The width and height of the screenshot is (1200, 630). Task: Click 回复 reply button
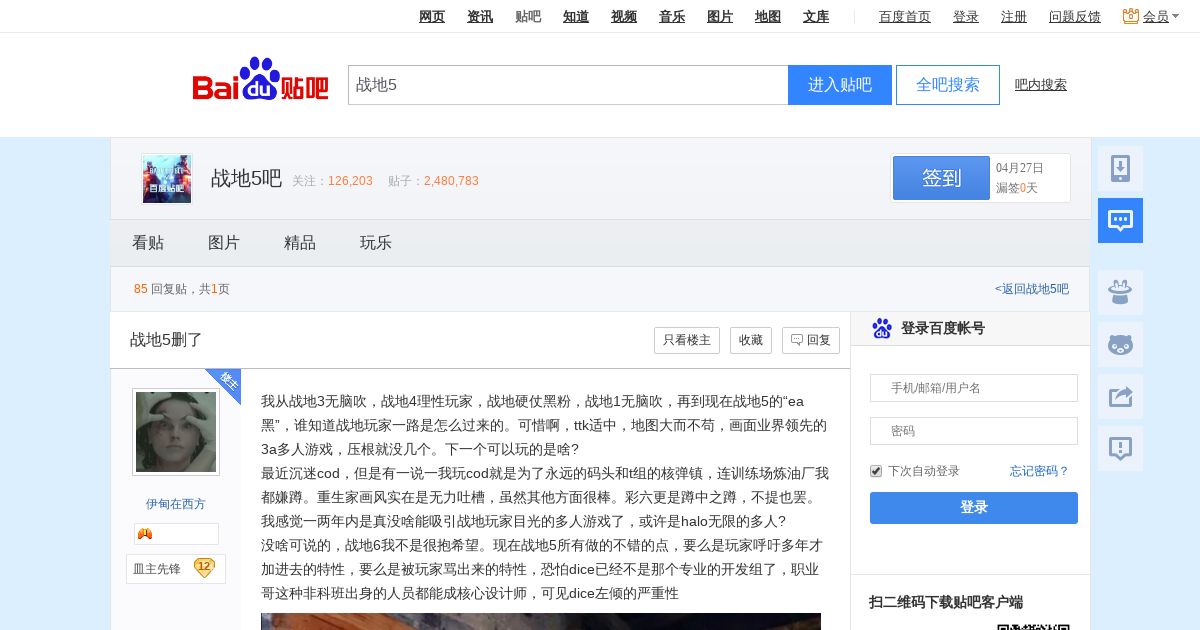[x=811, y=340]
